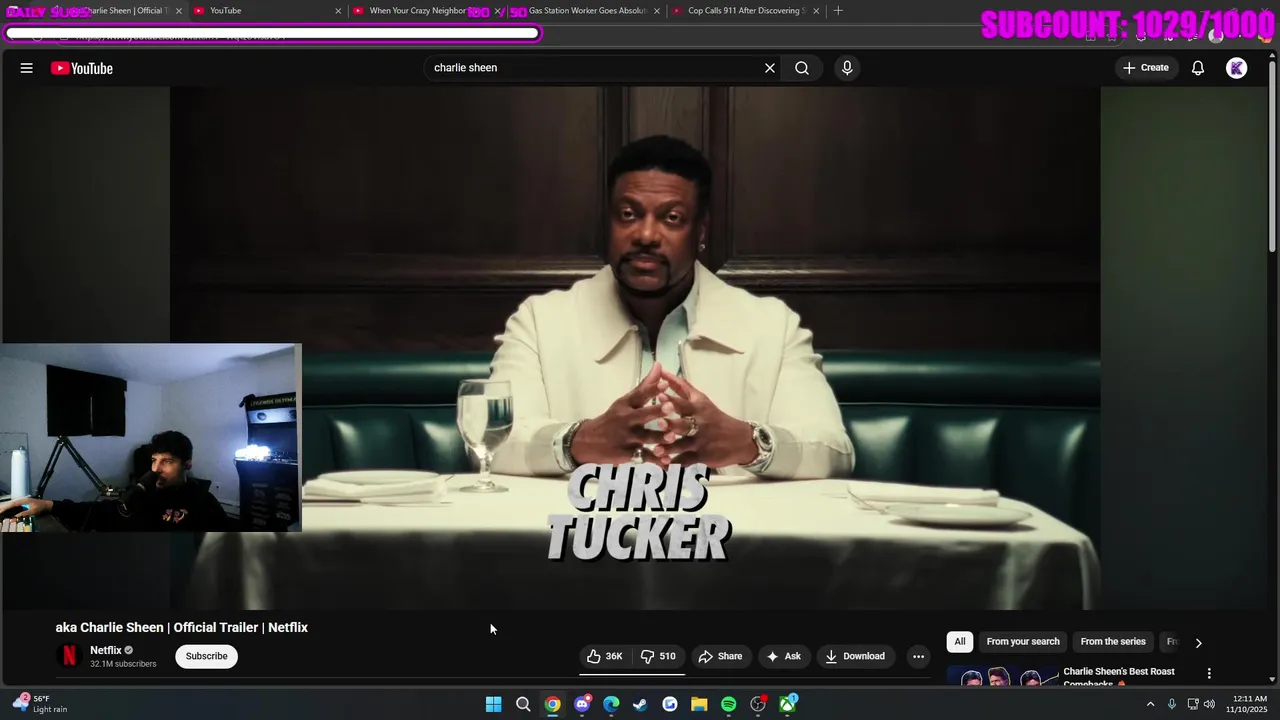Open the YouTube hamburger guide menu
Image resolution: width=1280 pixels, height=720 pixels.
(x=27, y=68)
